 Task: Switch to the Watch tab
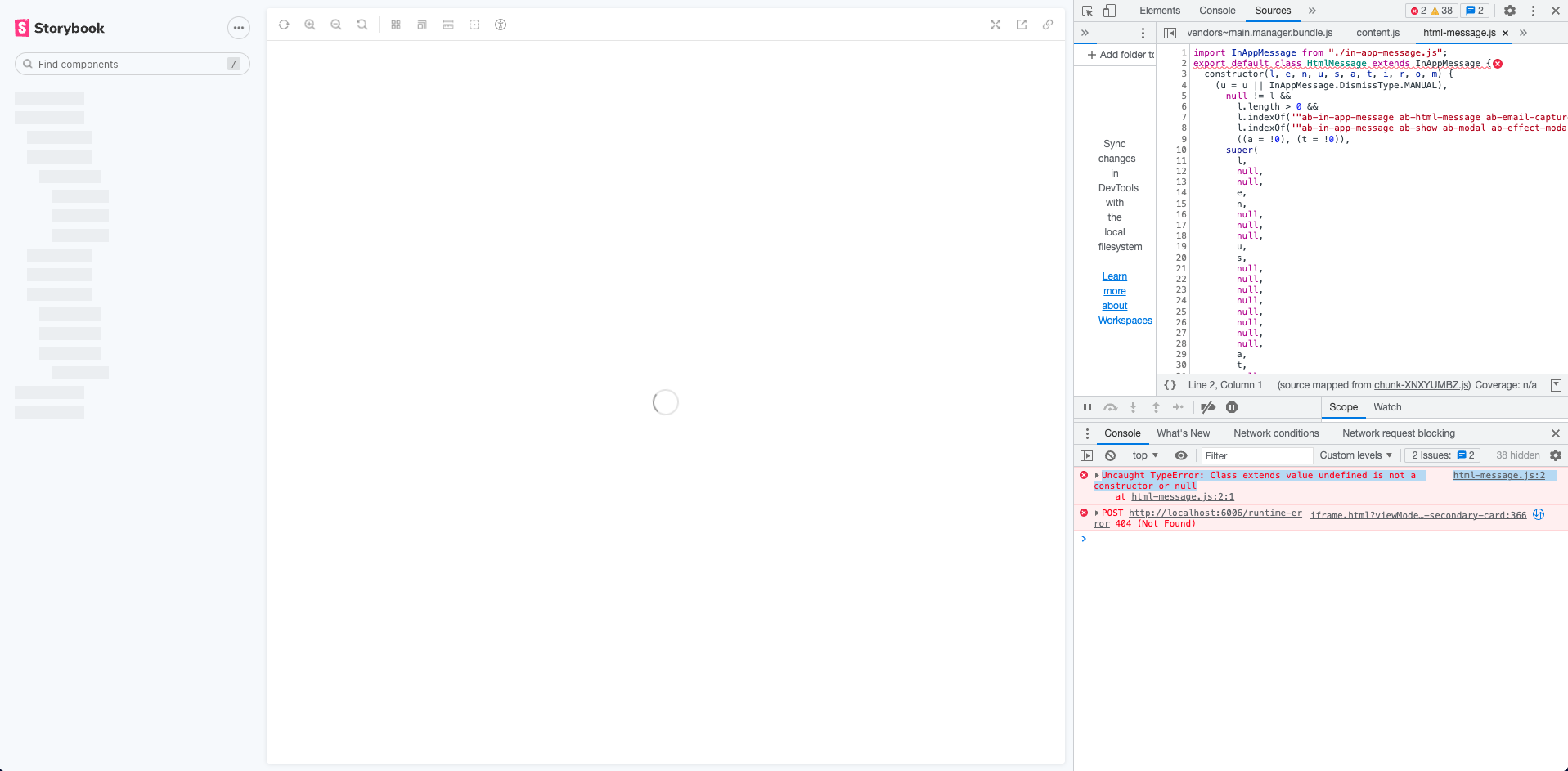pos(1387,406)
